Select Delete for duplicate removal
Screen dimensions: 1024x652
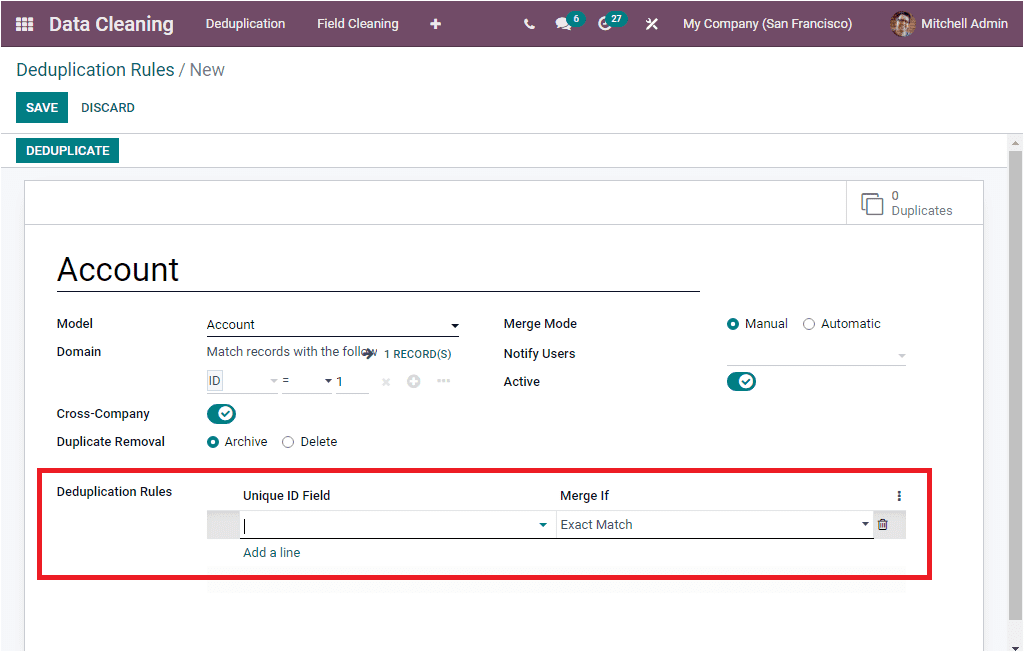pos(288,442)
